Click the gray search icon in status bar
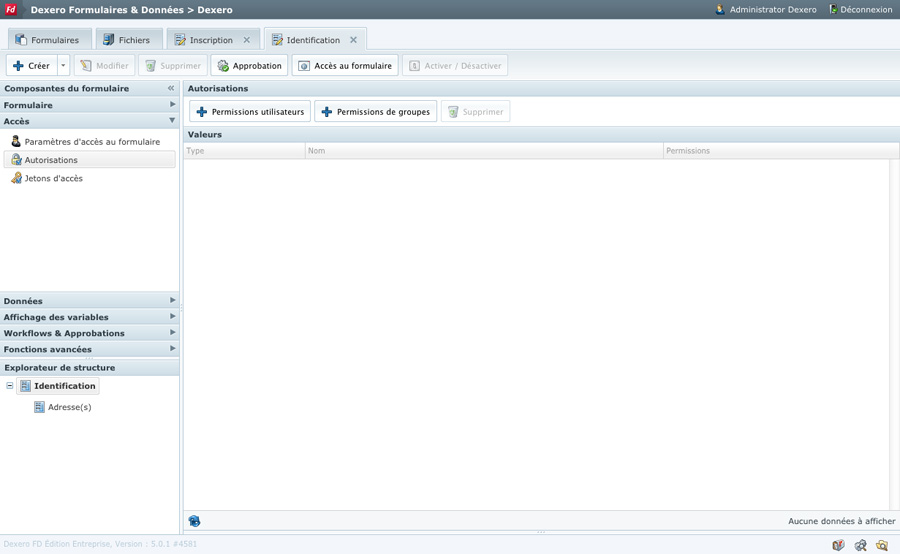 click(860, 545)
